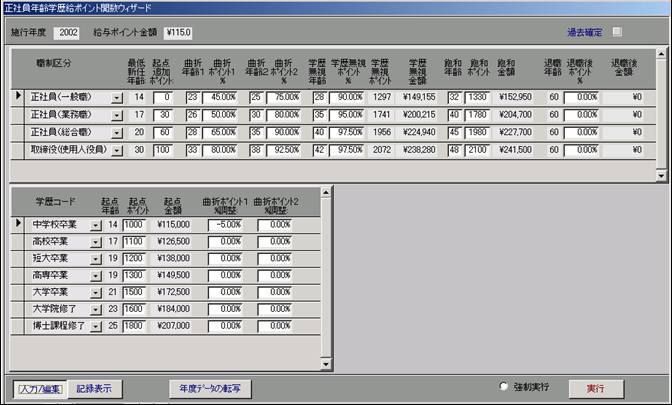Open dropdown for 短大卒業 row
Viewport: 672px width, 405px height.
tap(96, 259)
